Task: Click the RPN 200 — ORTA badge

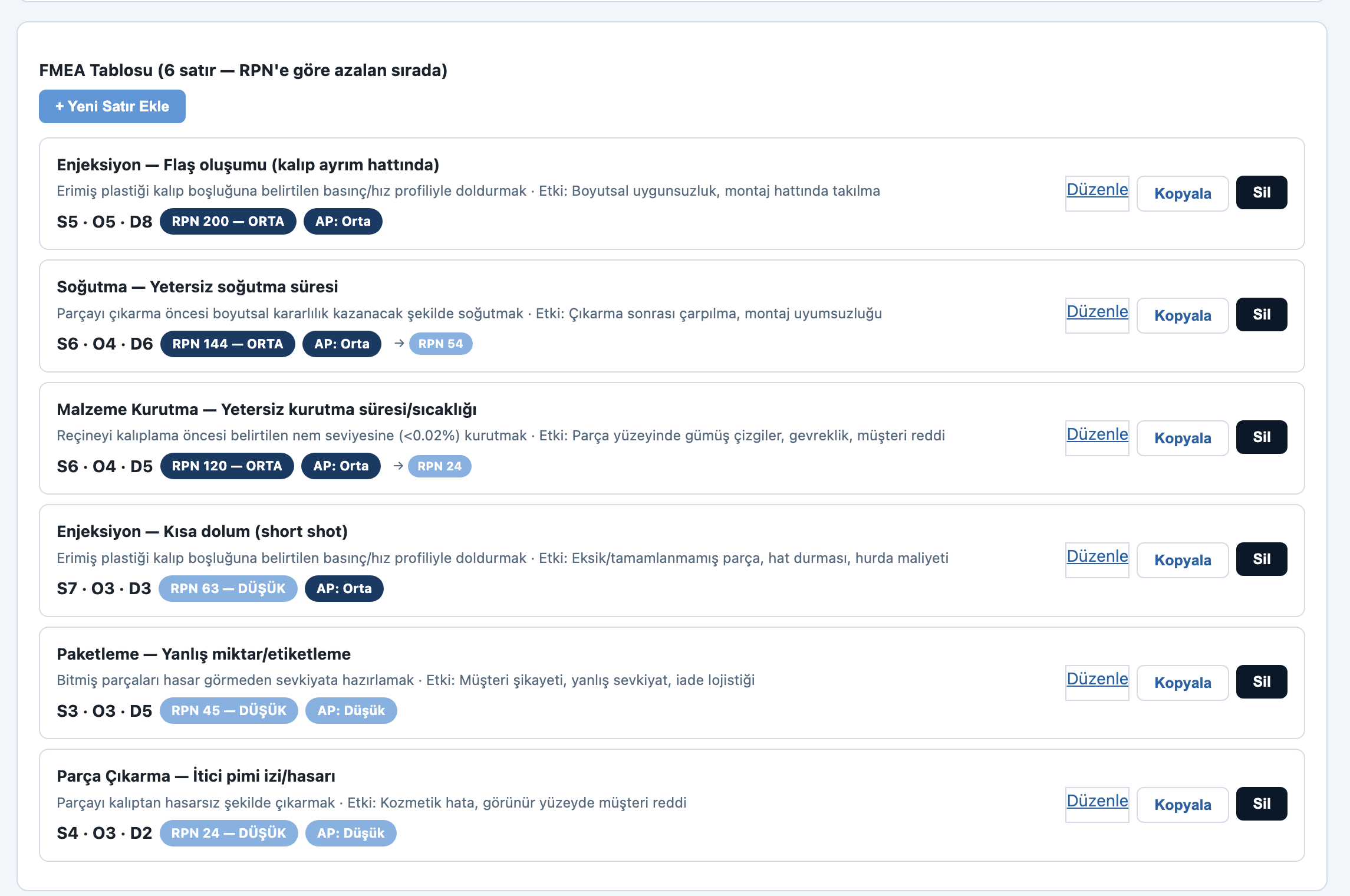Action: (x=228, y=221)
